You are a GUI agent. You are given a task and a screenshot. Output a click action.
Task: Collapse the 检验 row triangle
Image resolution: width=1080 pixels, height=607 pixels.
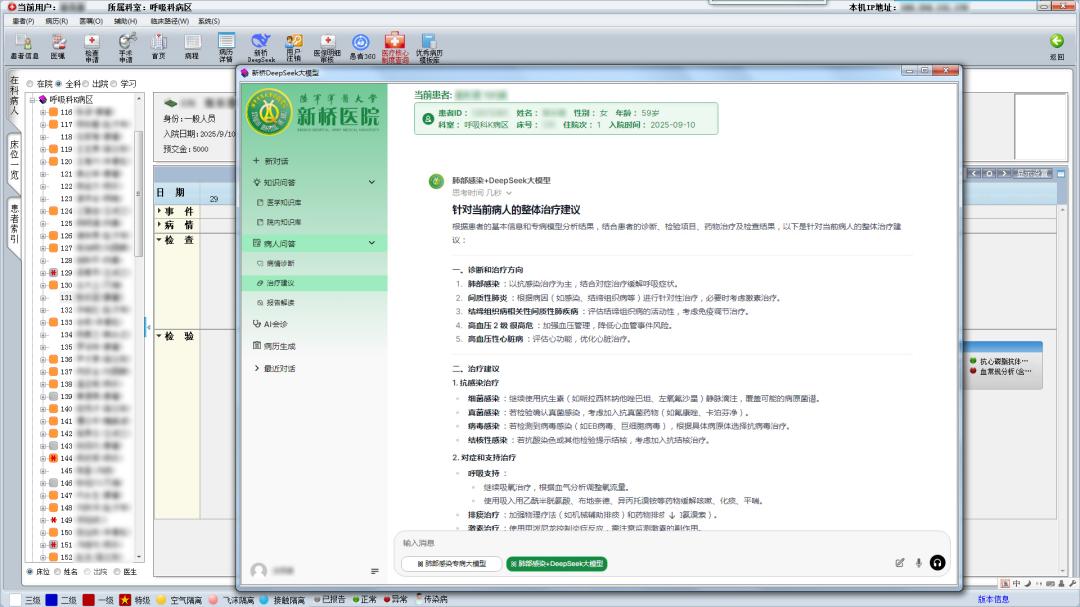click(x=159, y=336)
